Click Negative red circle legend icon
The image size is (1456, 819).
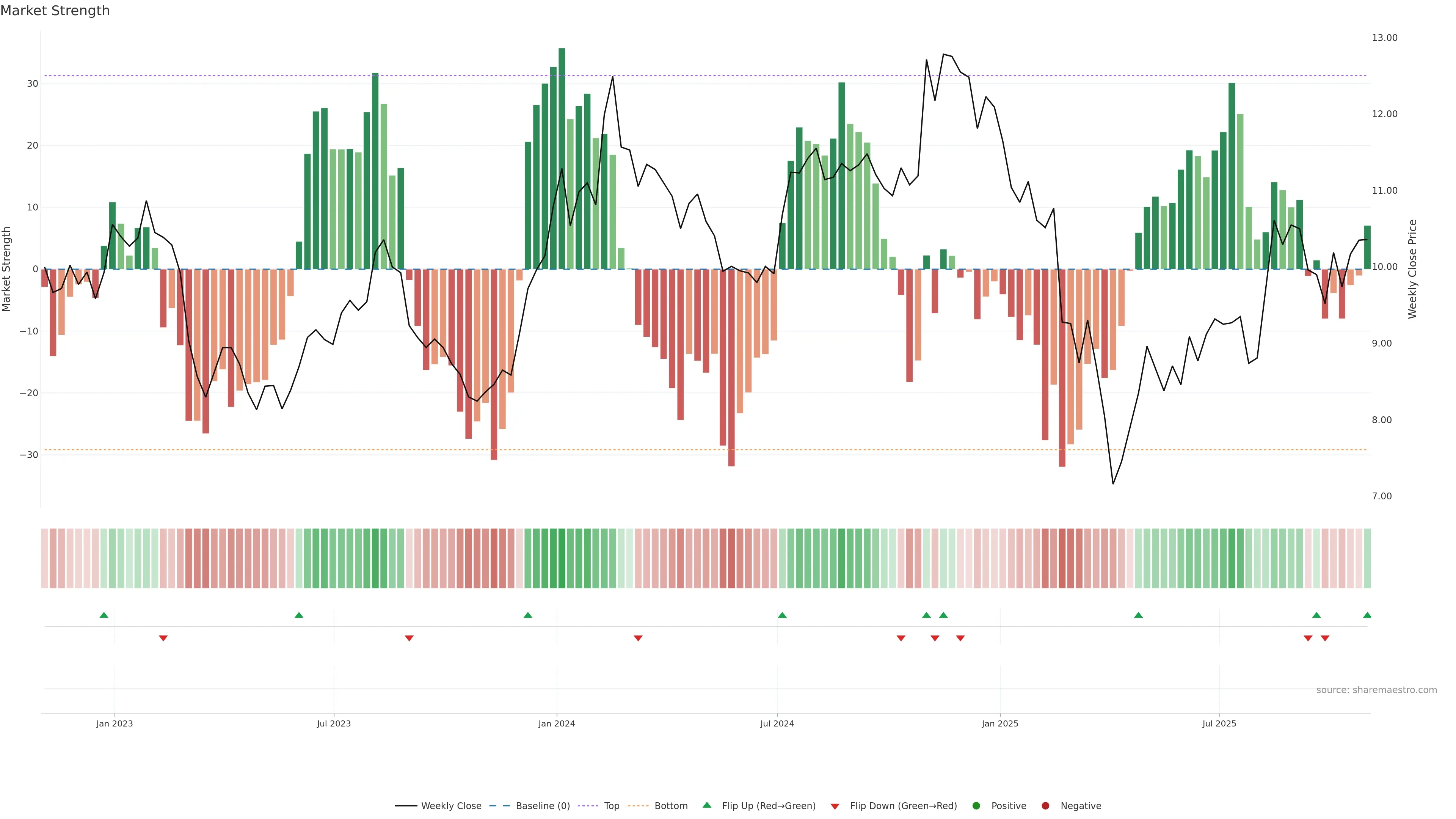1045,806
